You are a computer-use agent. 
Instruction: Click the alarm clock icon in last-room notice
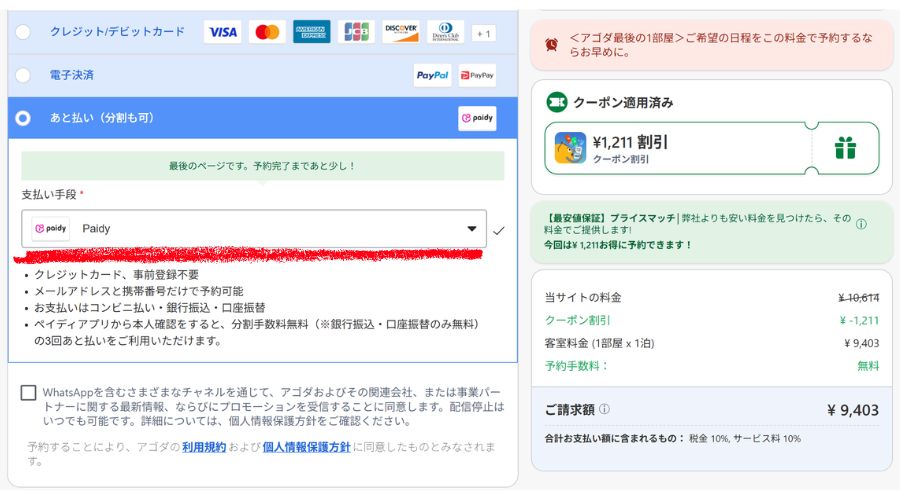[x=552, y=45]
